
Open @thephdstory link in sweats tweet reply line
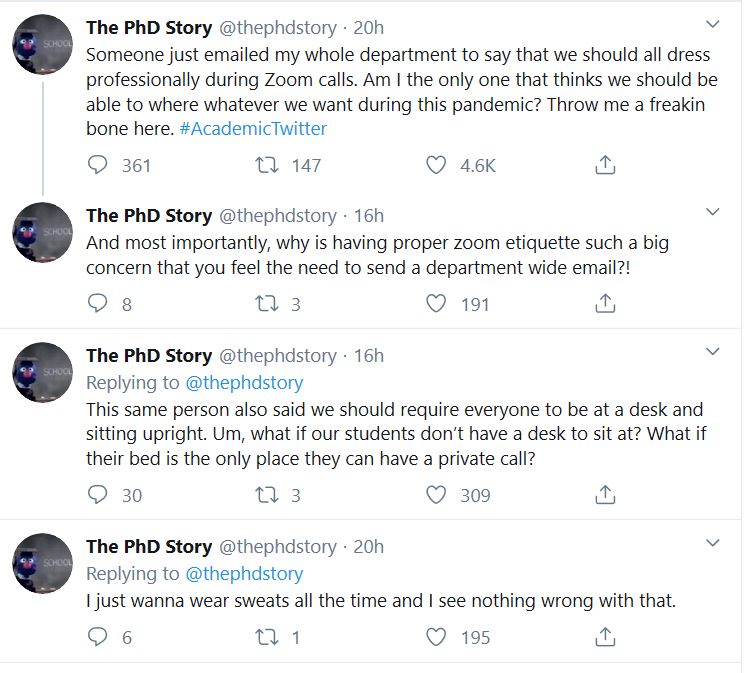(244, 573)
